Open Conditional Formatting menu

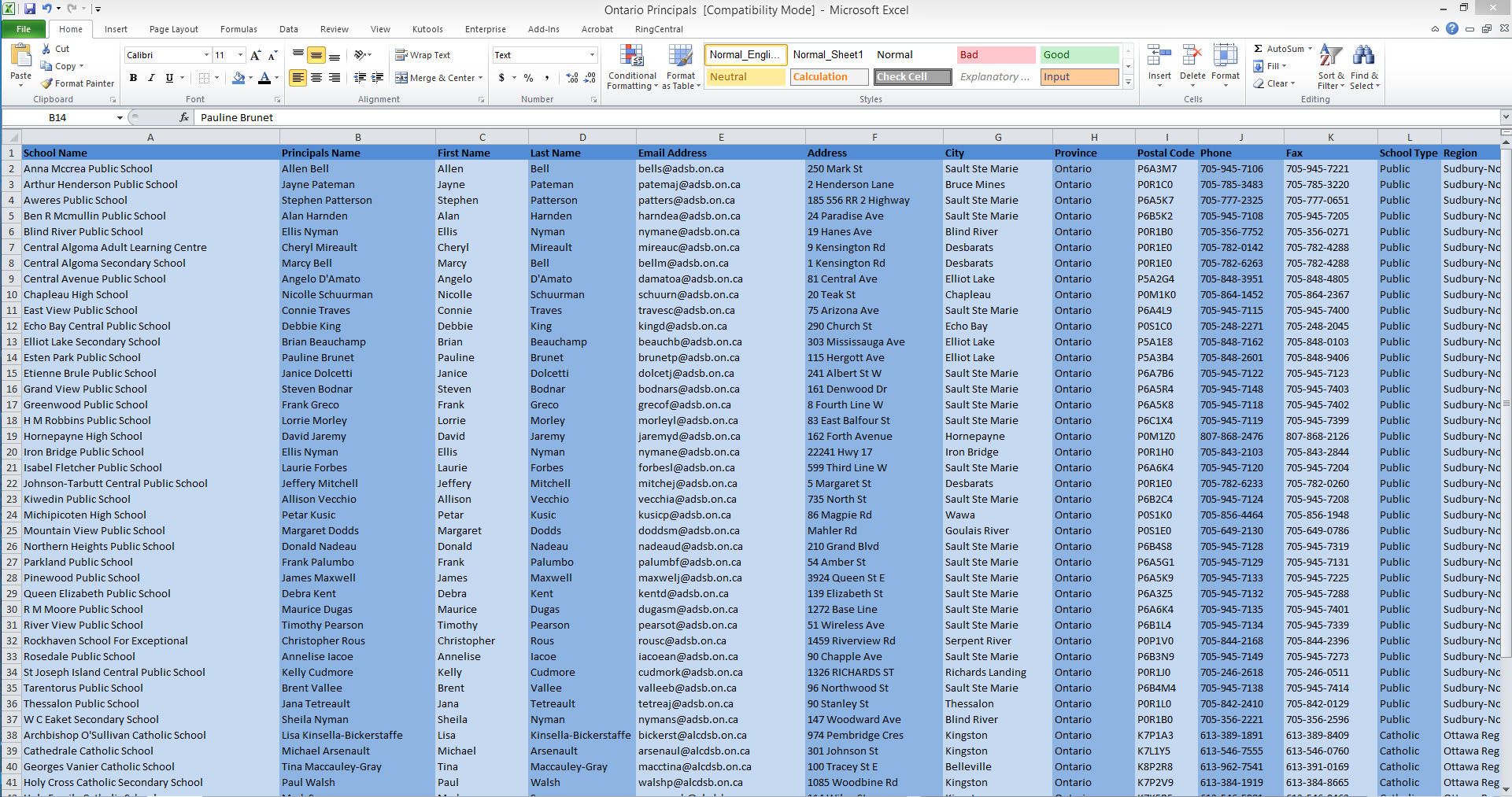tap(632, 67)
